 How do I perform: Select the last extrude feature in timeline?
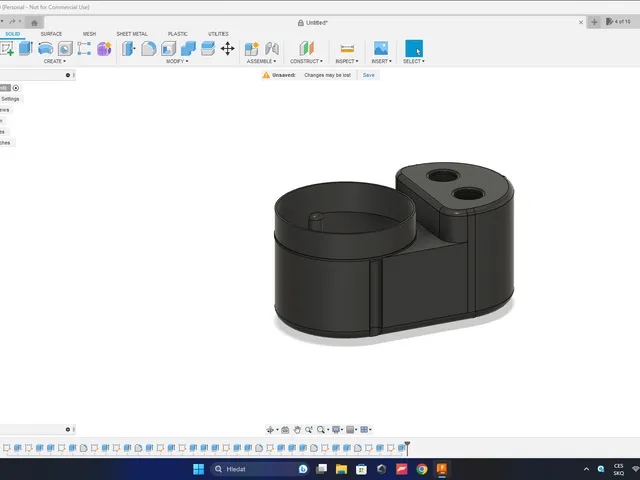[x=401, y=448]
